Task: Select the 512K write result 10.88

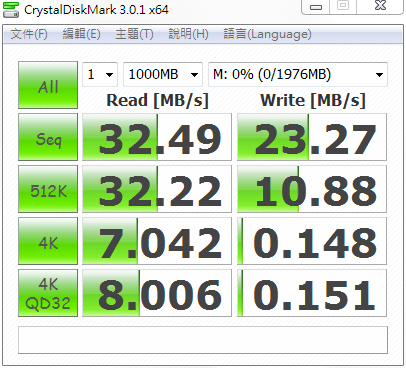Action: point(312,189)
